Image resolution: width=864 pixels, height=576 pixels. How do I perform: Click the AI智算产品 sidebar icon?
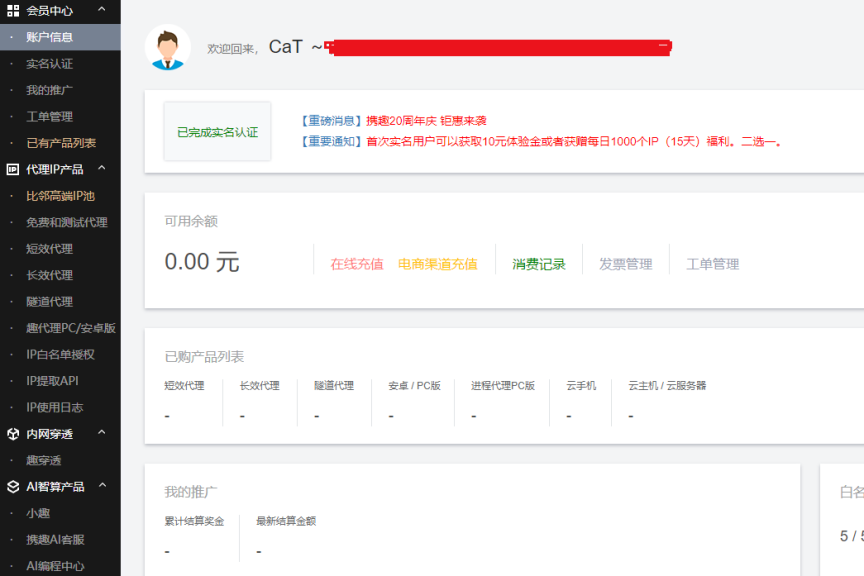pos(14,486)
